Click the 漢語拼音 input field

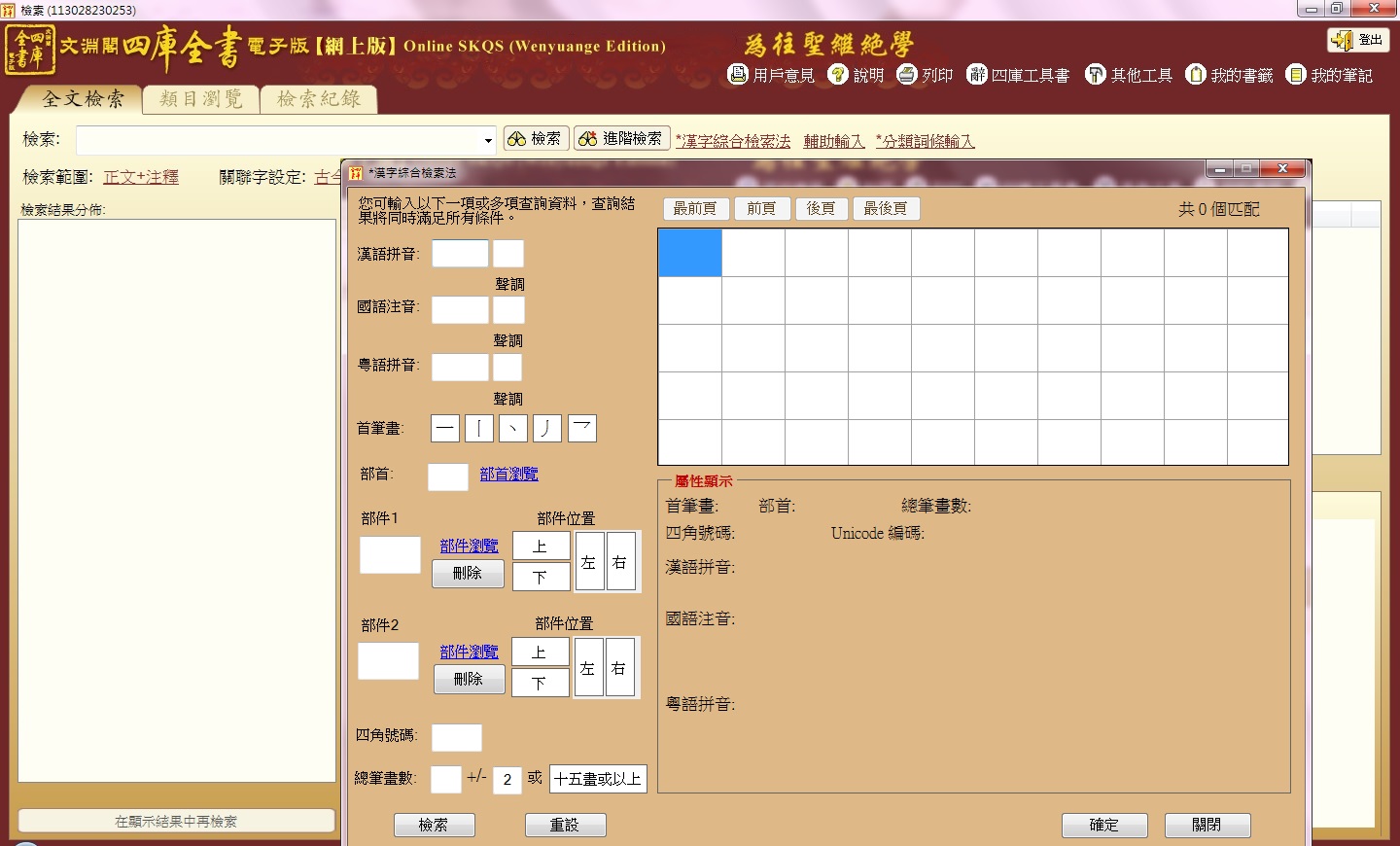click(460, 254)
